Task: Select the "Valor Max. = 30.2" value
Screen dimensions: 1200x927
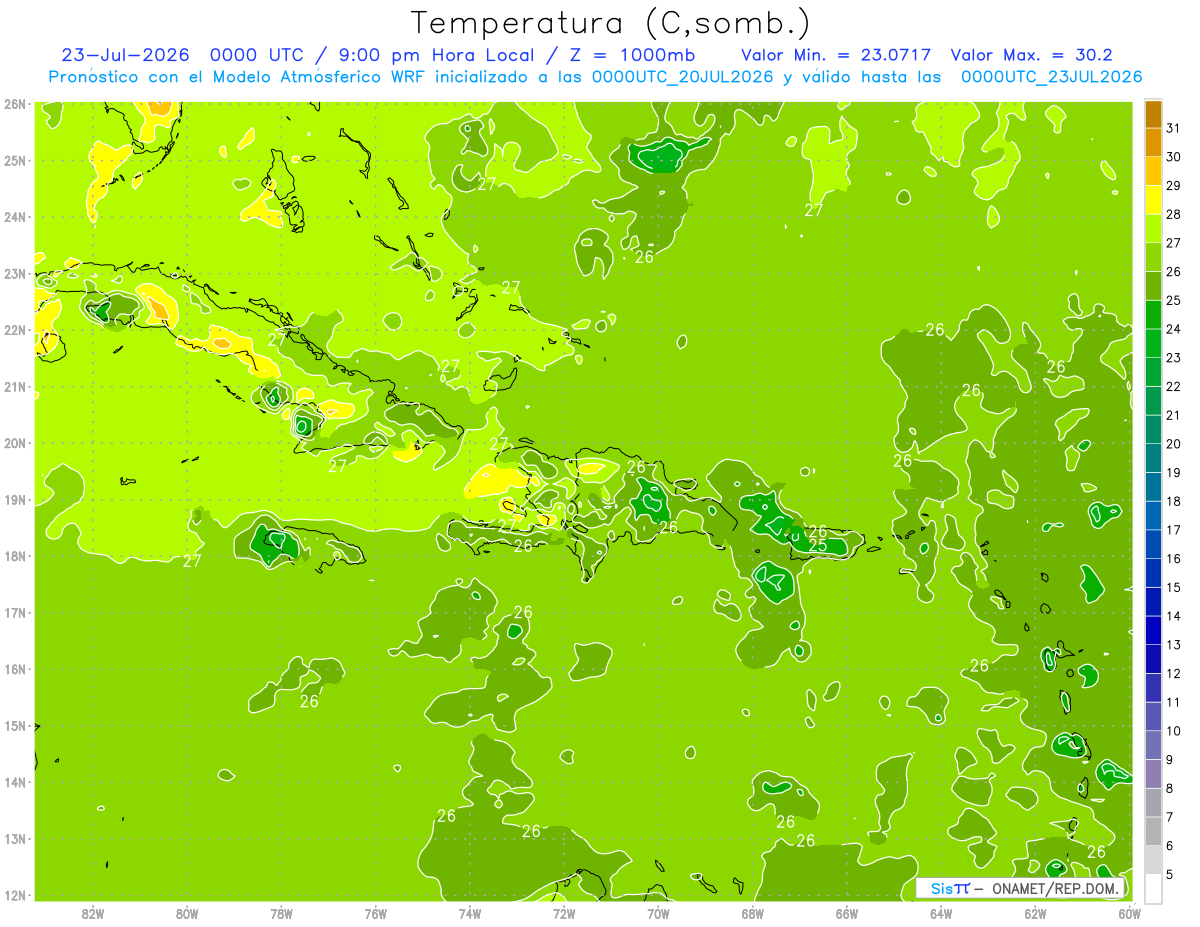Action: [x=1031, y=55]
